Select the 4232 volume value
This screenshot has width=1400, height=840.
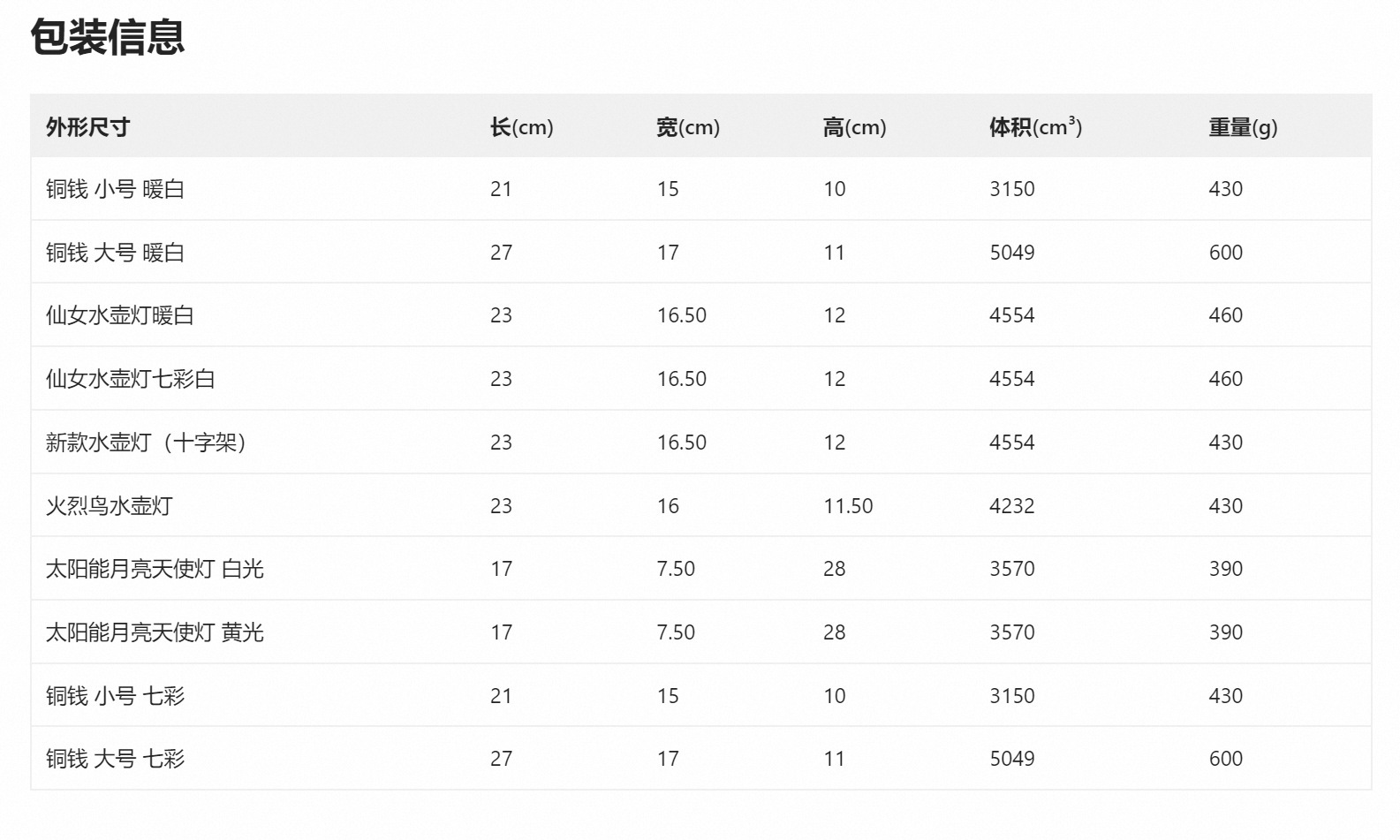1011,506
